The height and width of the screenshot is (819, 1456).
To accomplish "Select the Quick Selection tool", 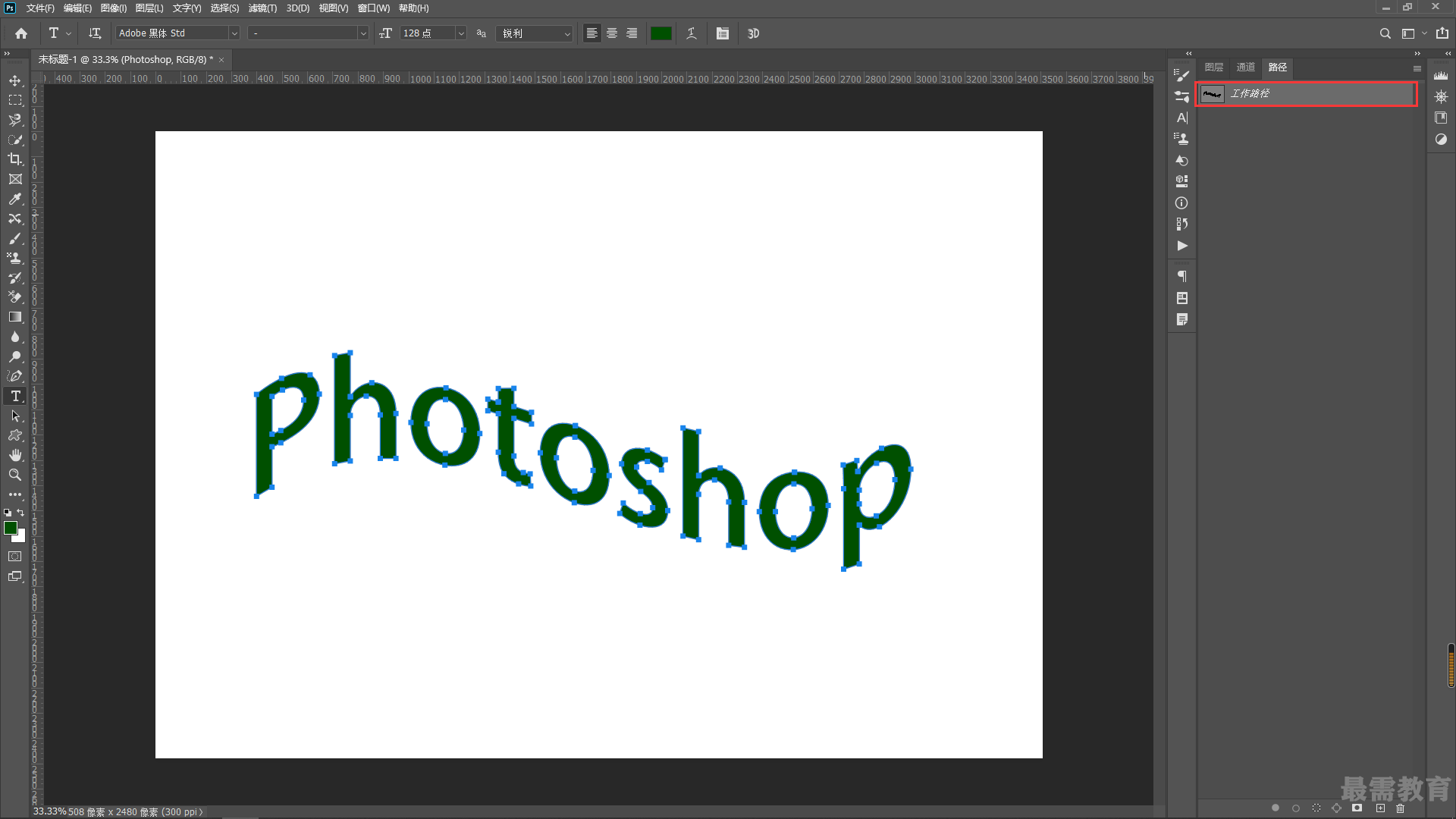I will [15, 140].
